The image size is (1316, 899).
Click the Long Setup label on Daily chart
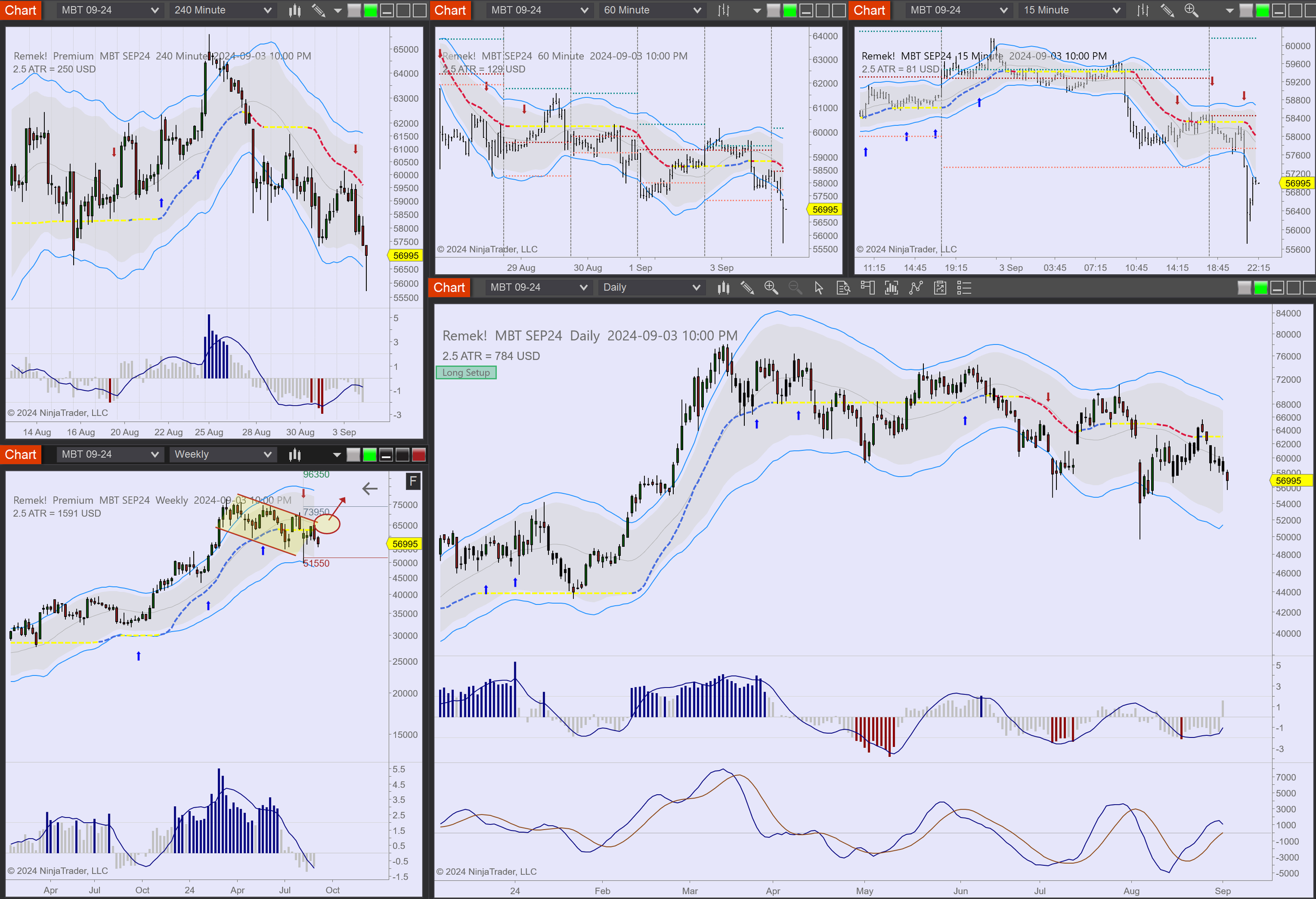click(466, 373)
